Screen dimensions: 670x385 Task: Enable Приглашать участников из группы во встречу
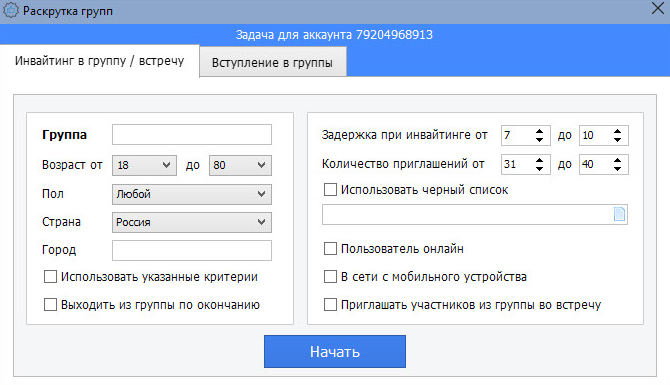pyautogui.click(x=330, y=305)
